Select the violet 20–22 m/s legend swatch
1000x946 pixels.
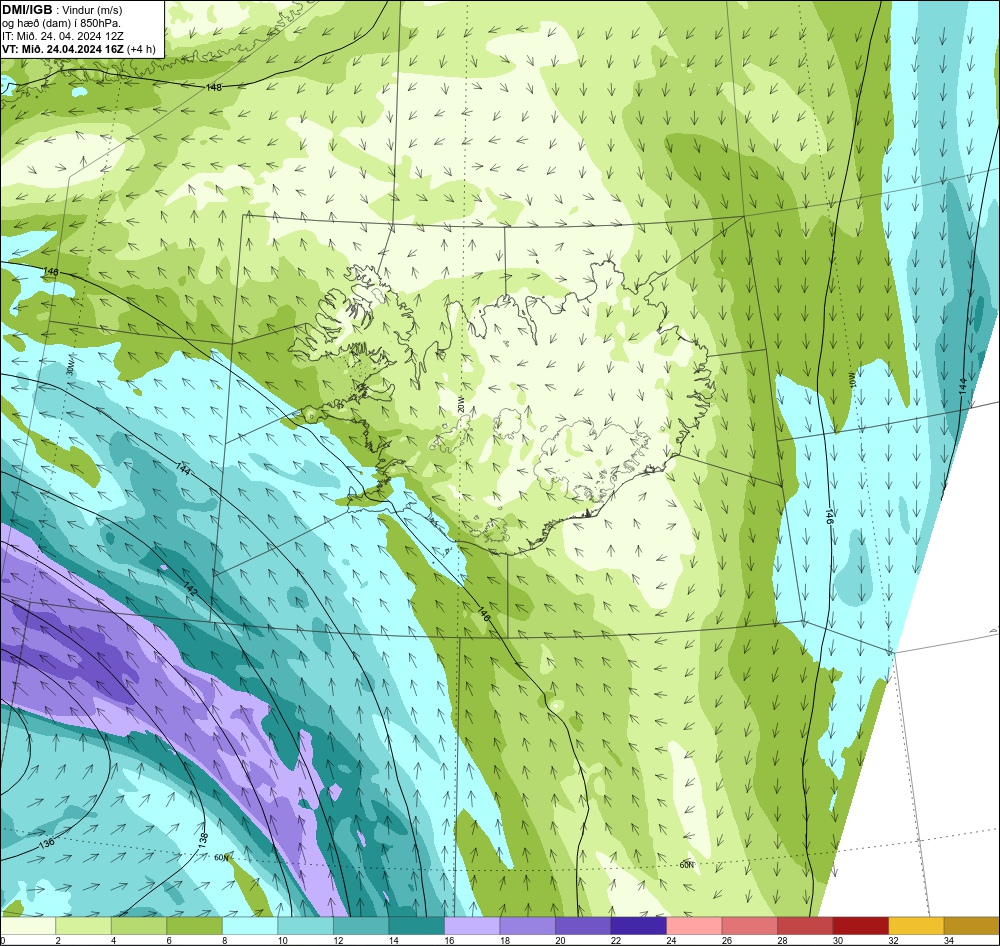pos(583,925)
